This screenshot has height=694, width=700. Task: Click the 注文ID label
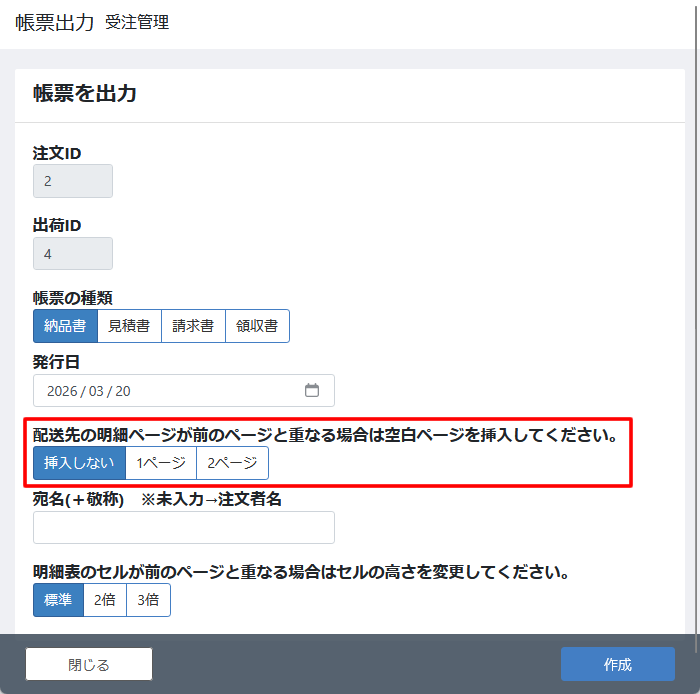click(57, 153)
